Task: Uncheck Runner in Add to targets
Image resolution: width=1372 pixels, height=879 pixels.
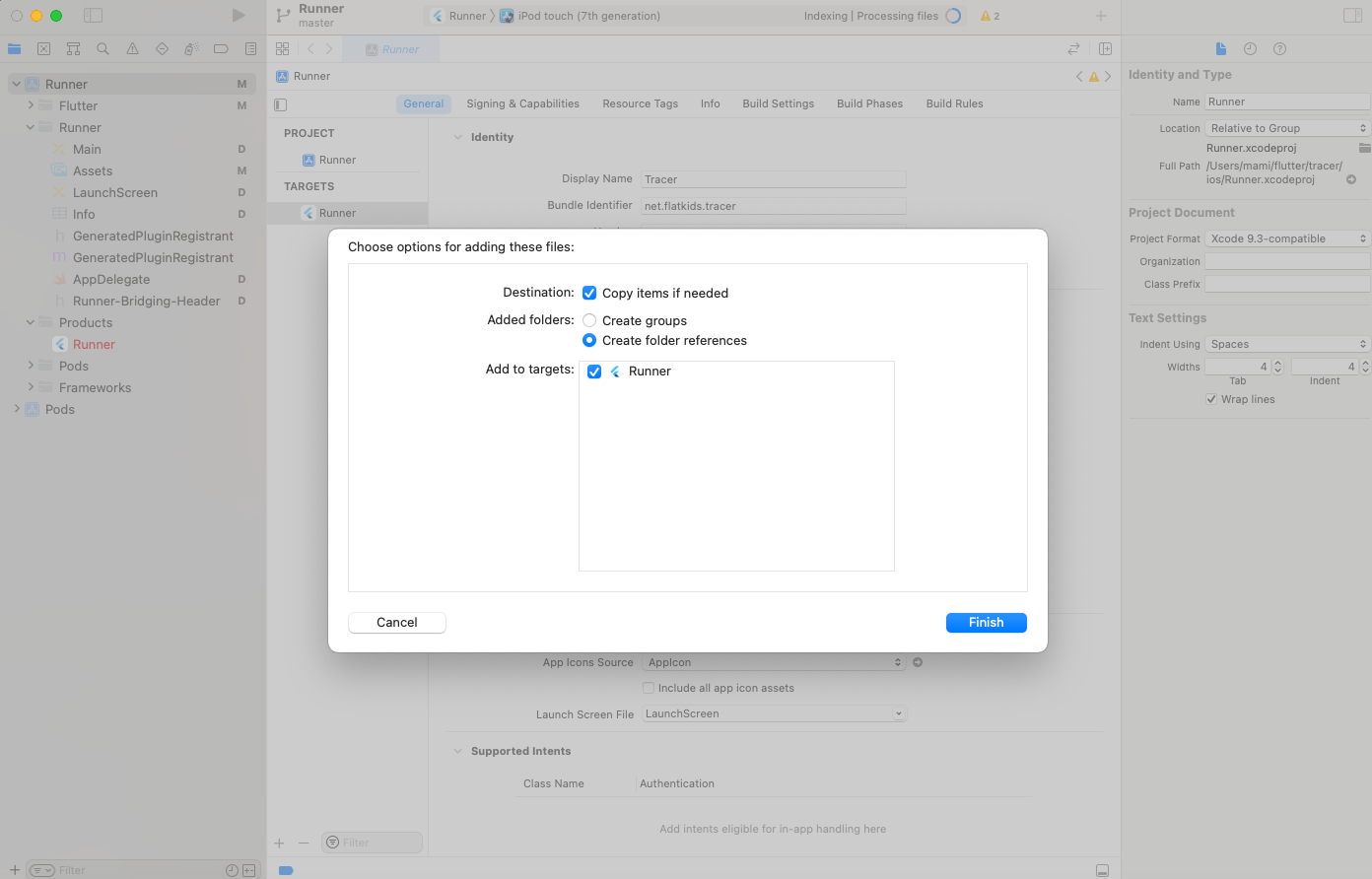Action: click(x=594, y=372)
